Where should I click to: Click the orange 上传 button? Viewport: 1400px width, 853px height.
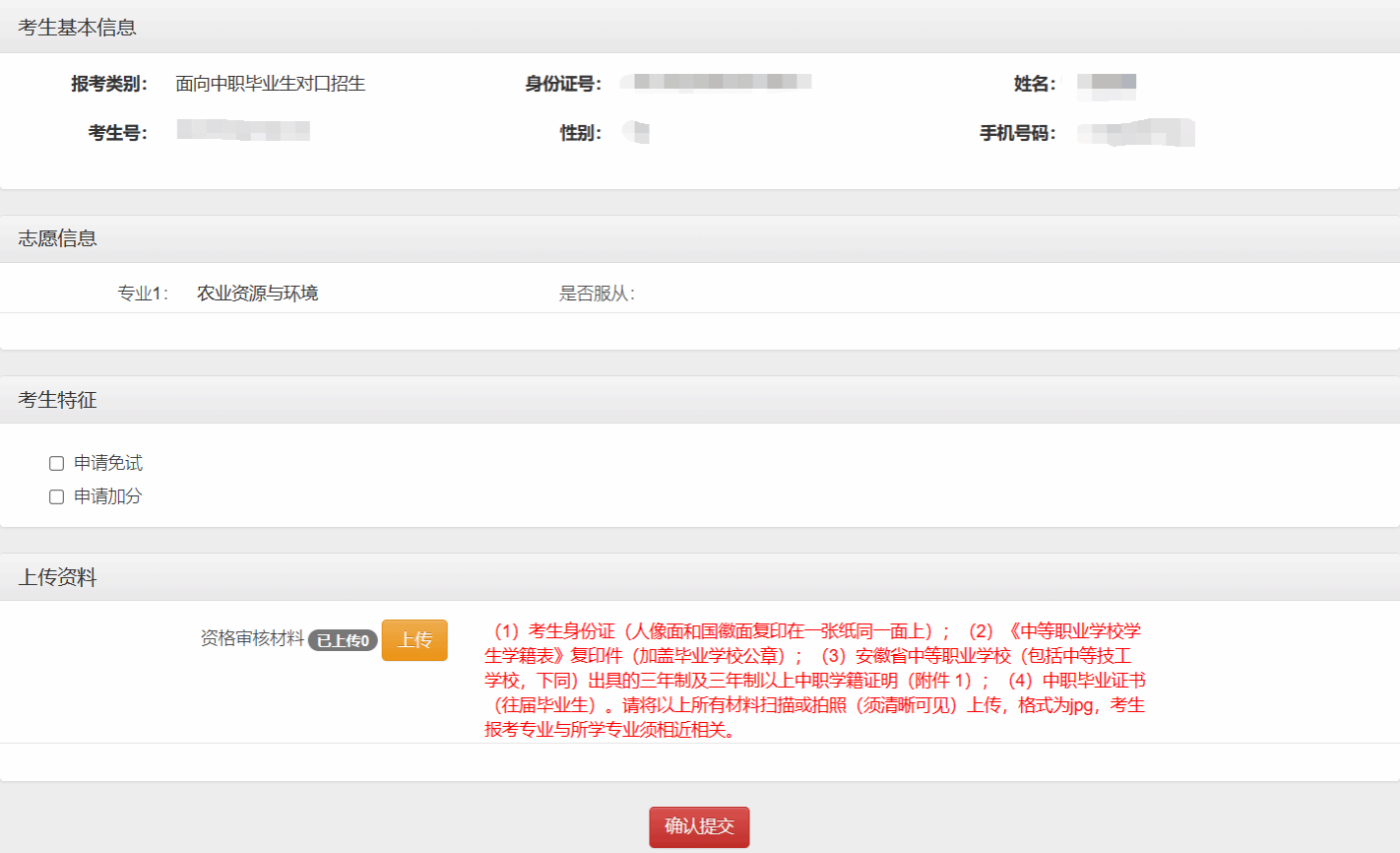[414, 640]
